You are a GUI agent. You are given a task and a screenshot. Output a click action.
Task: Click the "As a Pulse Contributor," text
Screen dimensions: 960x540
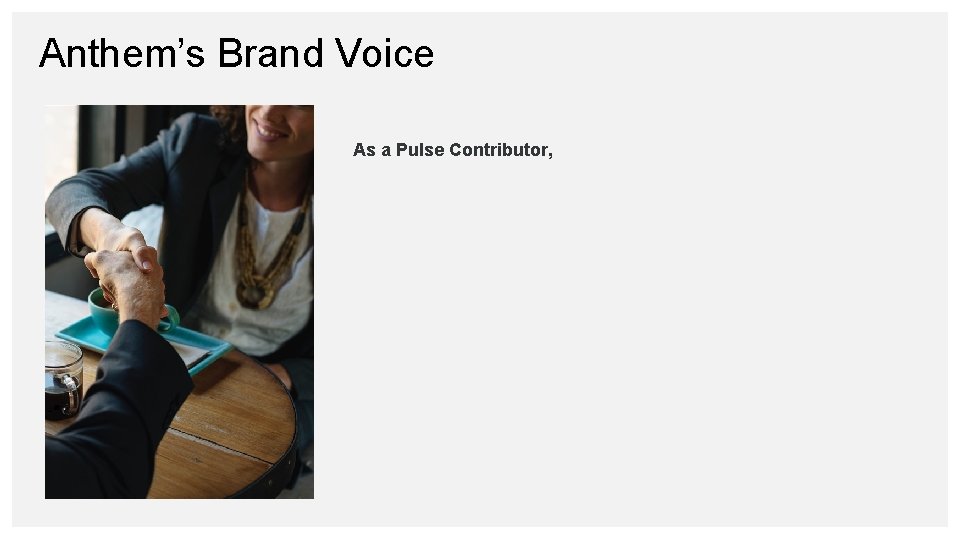[x=453, y=150]
